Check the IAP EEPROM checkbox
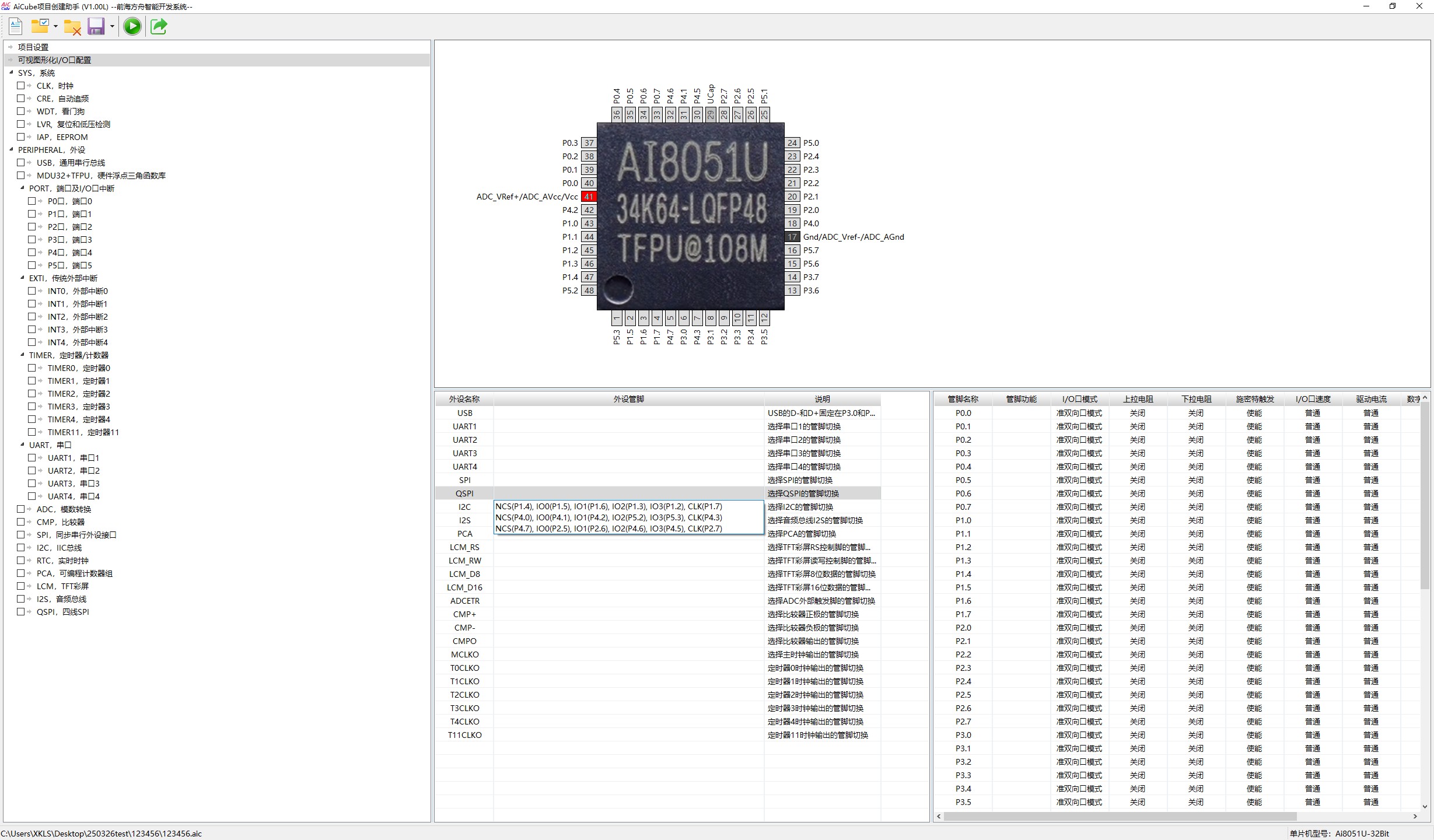 click(x=21, y=137)
